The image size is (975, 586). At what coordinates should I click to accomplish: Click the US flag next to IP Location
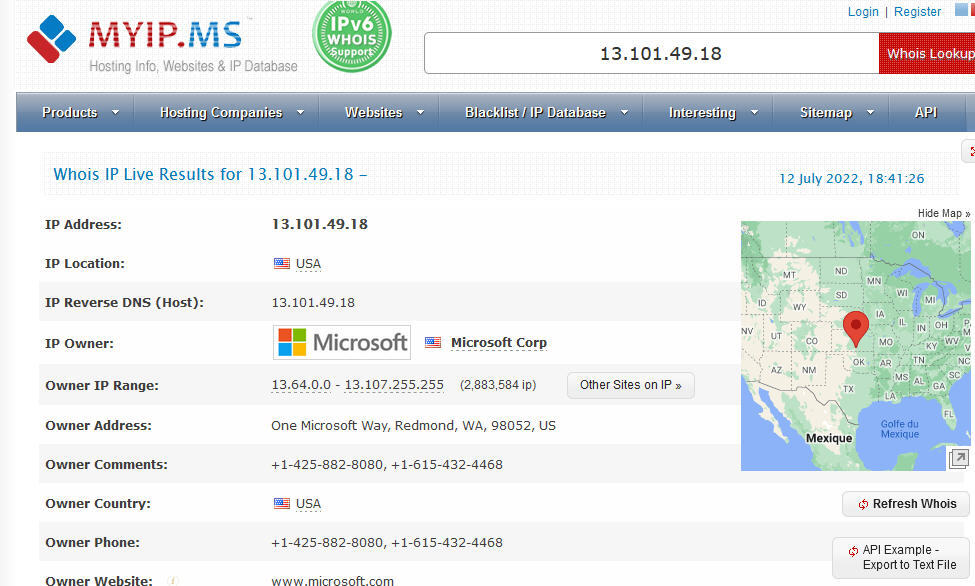click(x=282, y=264)
